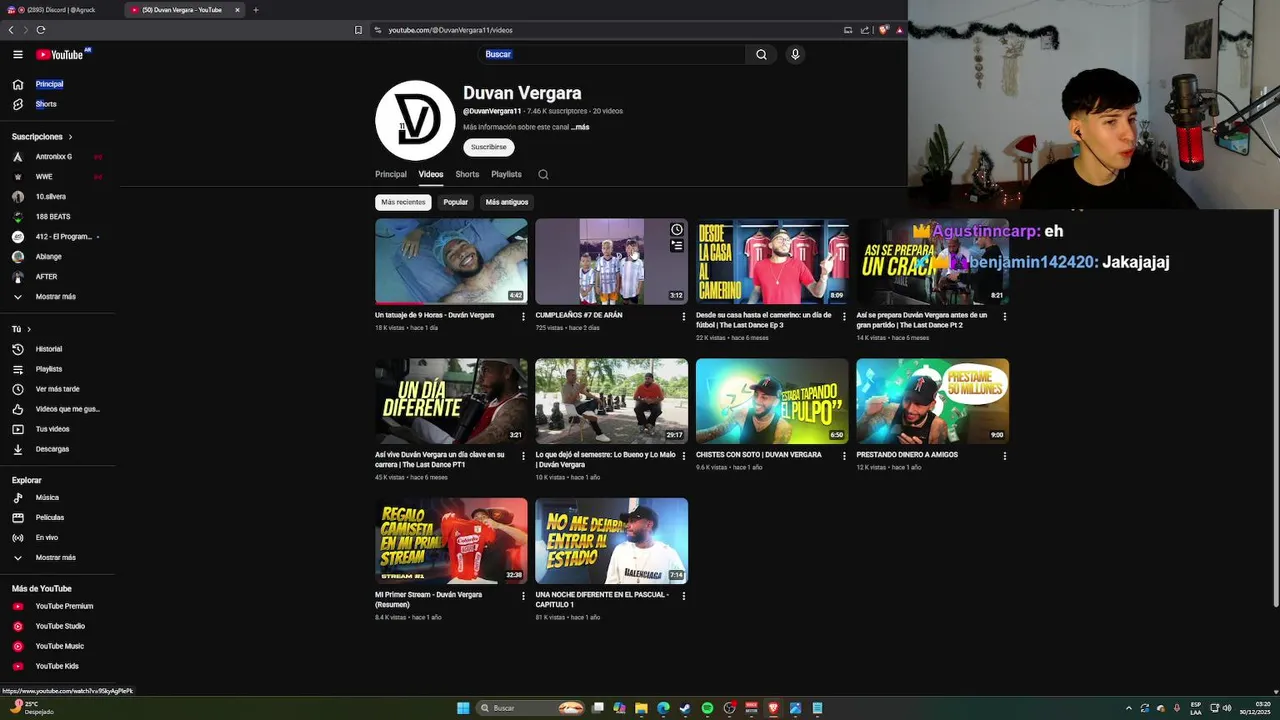Screen dimensions: 1280x720
Task: Switch to channel Shorts tab
Action: click(x=467, y=174)
